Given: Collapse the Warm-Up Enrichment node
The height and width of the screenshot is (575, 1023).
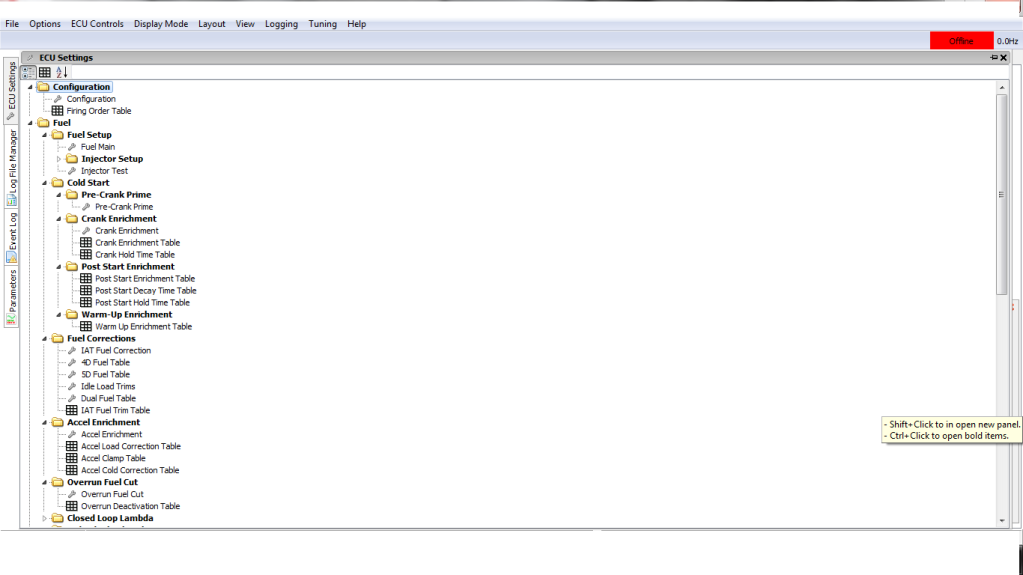Looking at the screenshot, I should (x=59, y=315).
